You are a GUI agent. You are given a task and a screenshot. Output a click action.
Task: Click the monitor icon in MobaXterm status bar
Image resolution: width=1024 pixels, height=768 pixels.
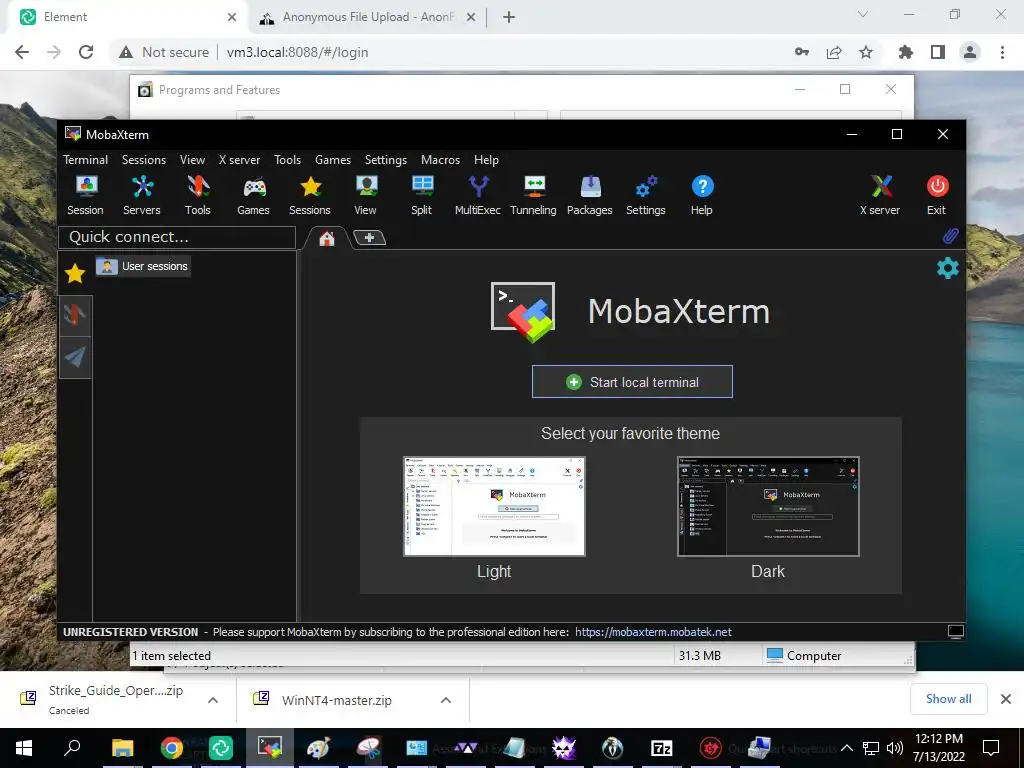point(955,632)
